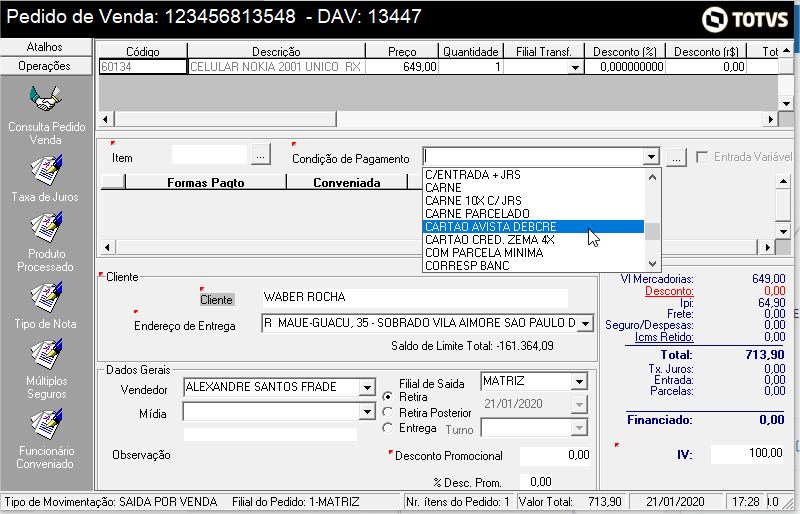Click items grid horizontal scrollbar right arrow
800x514 pixels.
coord(770,119)
